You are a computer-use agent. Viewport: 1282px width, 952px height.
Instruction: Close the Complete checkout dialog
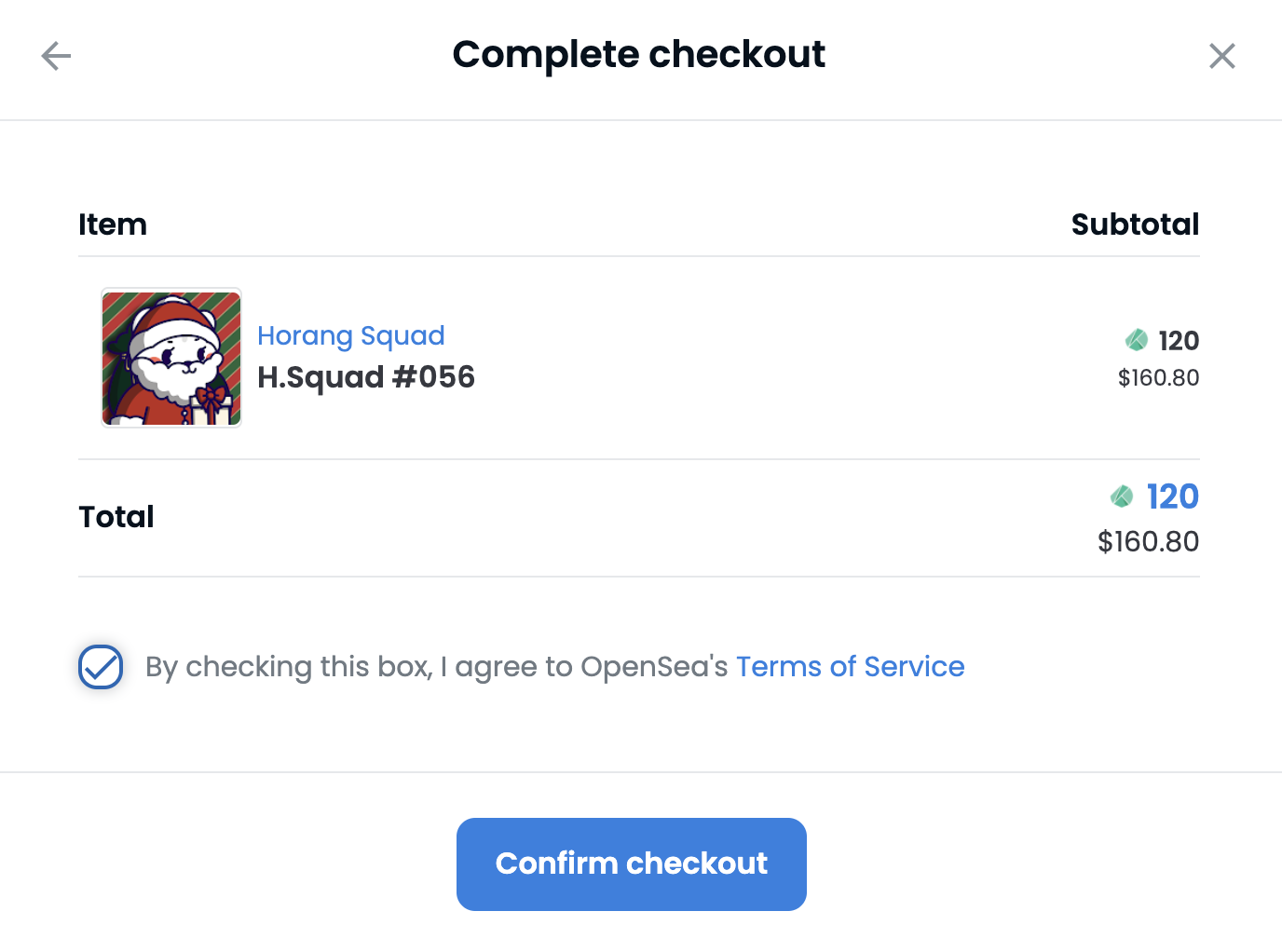coord(1221,56)
